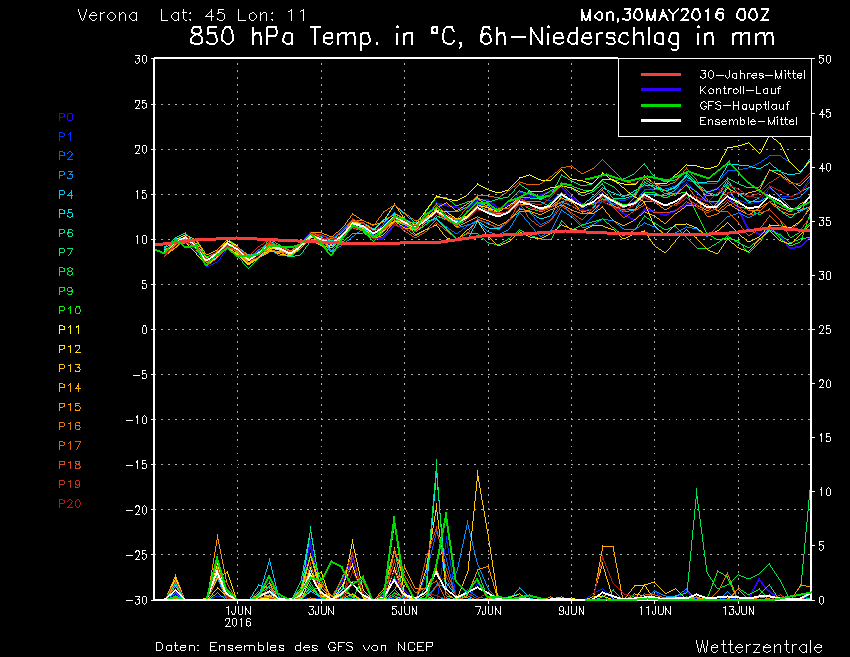
Task: Select the P6 member label
Action: pyautogui.click(x=66, y=233)
